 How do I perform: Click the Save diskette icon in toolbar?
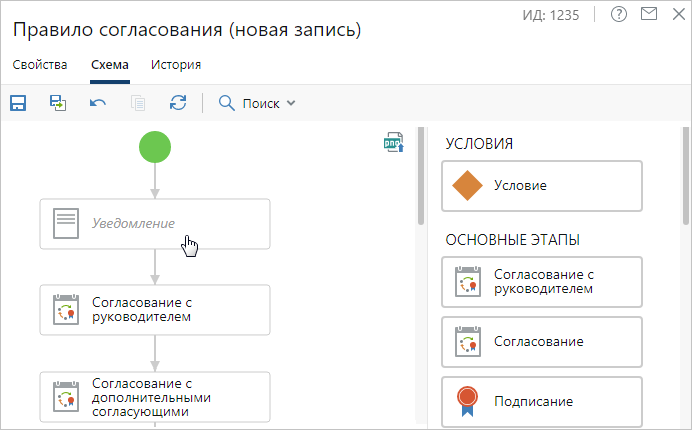pyautogui.click(x=18, y=103)
